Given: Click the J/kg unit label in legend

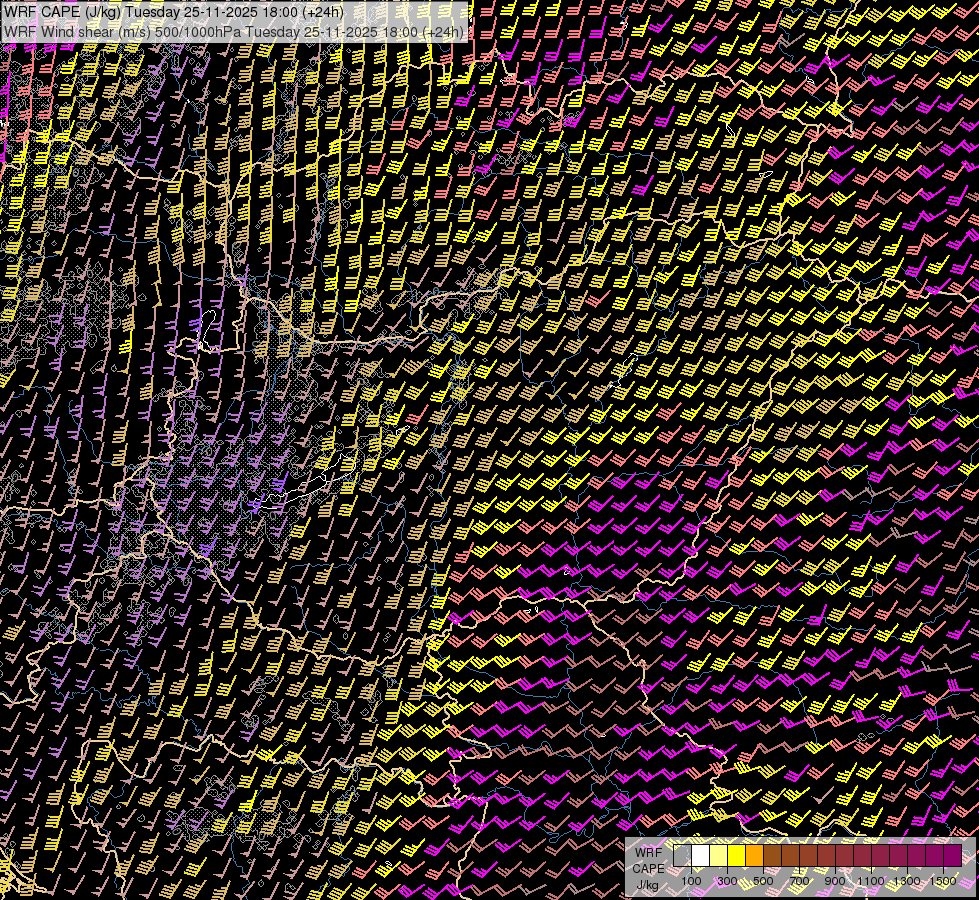Looking at the screenshot, I should coord(648,885).
